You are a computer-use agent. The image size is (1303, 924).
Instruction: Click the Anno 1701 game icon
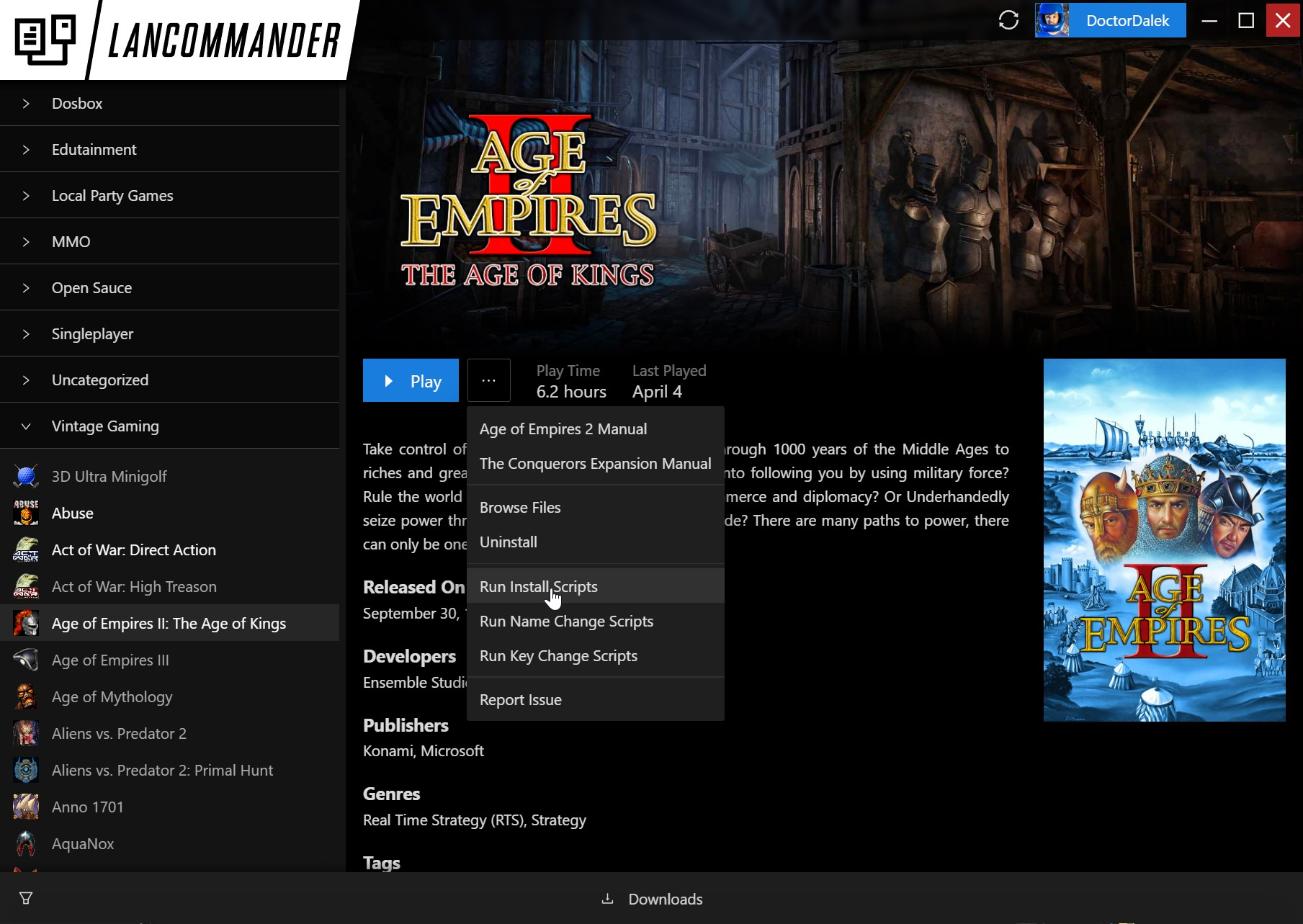[26, 807]
